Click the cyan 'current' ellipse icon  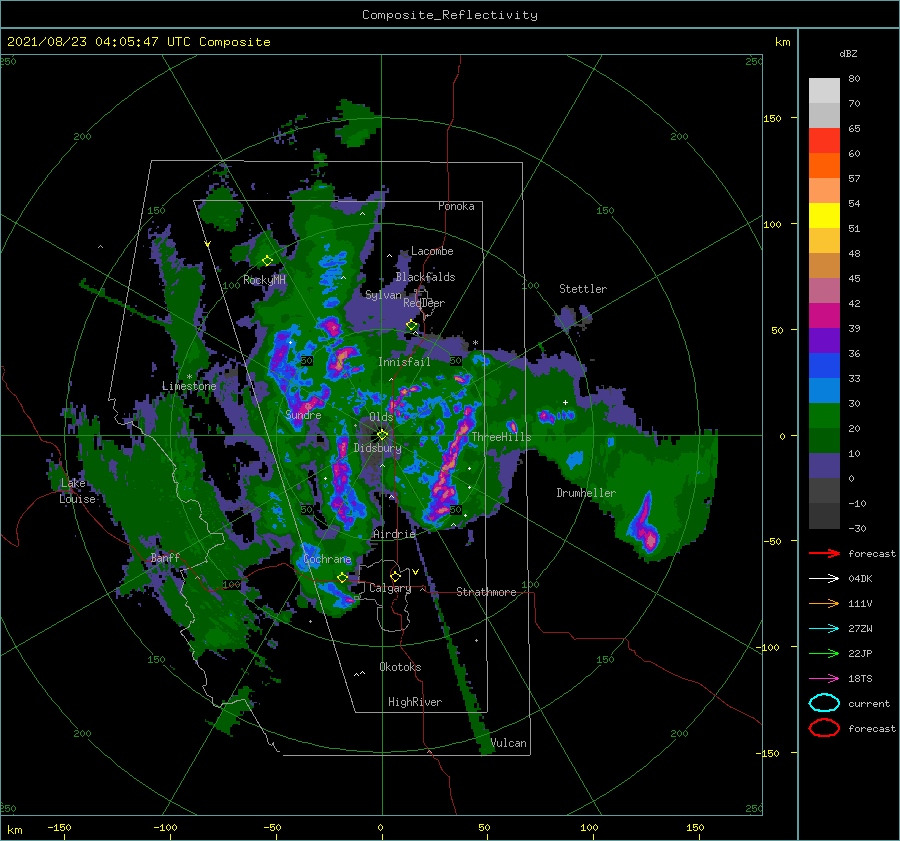click(x=824, y=703)
